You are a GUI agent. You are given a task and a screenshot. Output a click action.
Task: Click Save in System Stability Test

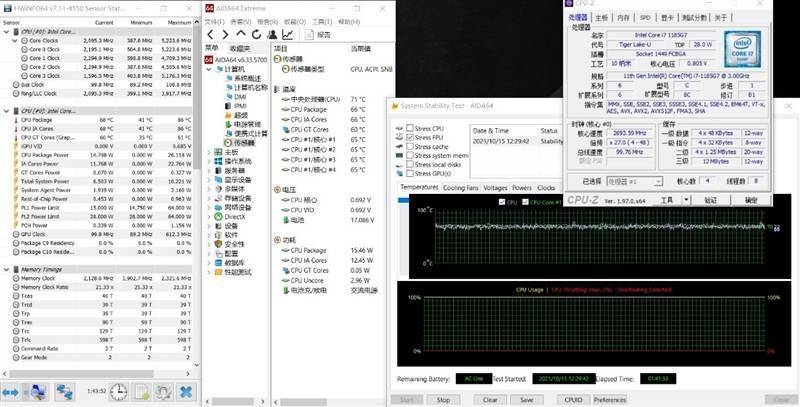point(527,399)
